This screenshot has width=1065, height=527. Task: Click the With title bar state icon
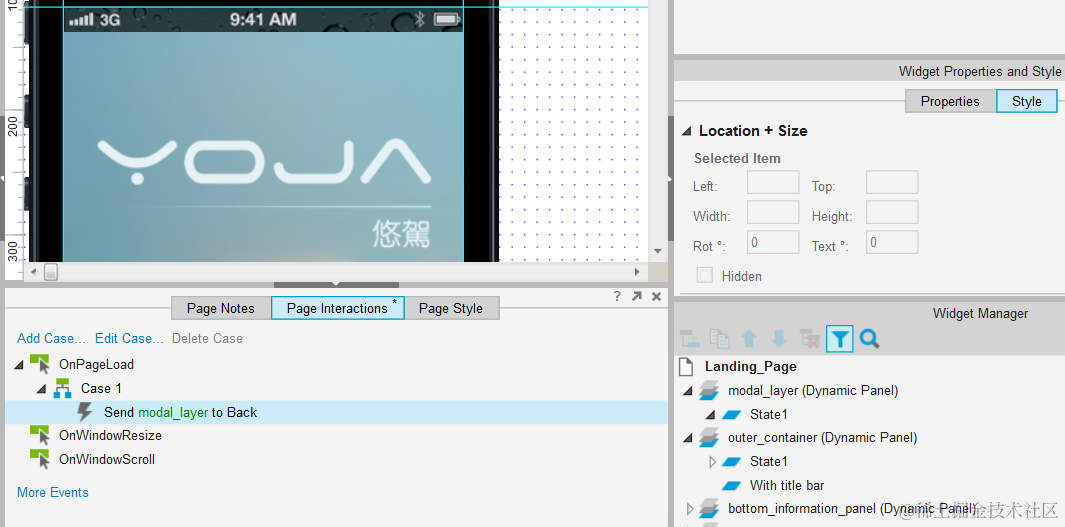732,486
